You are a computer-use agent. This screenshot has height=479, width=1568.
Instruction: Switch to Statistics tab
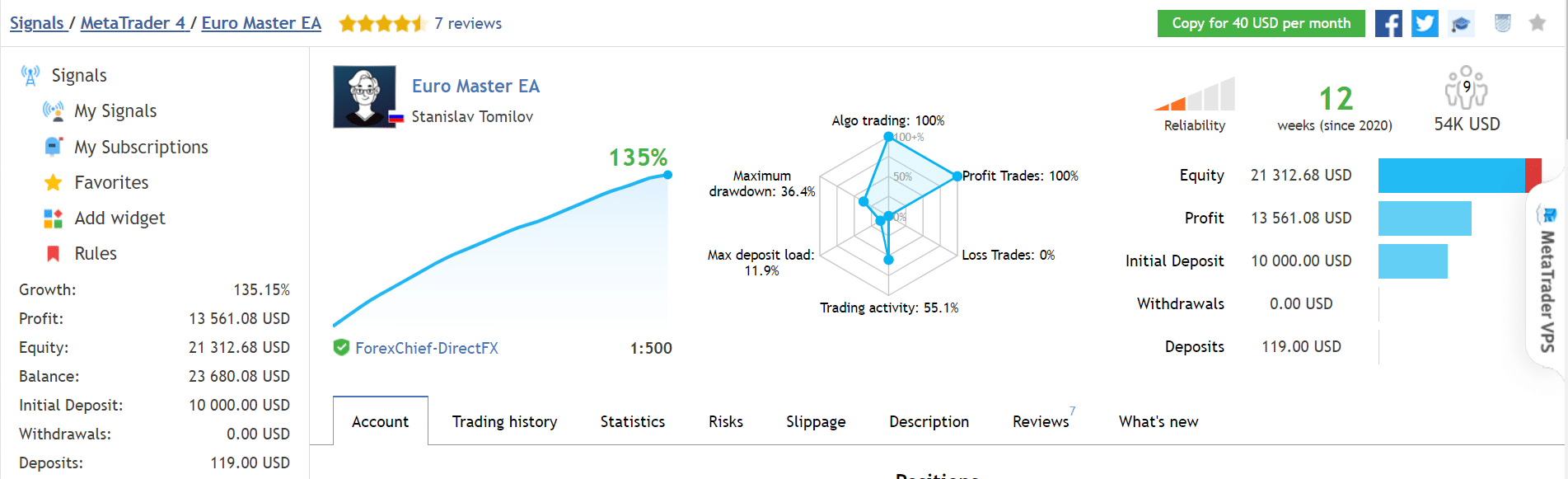[x=632, y=421]
